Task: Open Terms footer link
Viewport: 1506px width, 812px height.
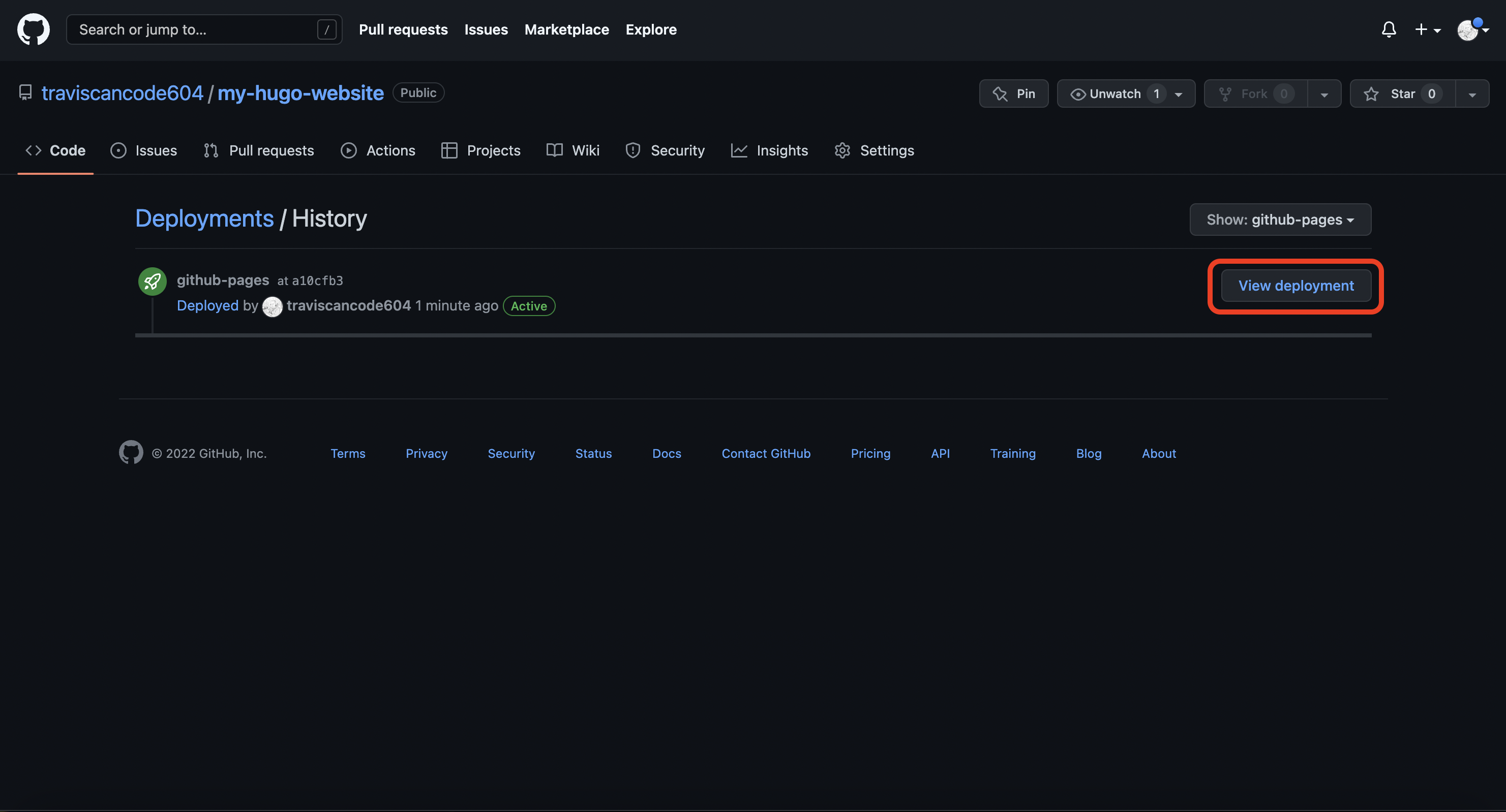Action: 348,453
